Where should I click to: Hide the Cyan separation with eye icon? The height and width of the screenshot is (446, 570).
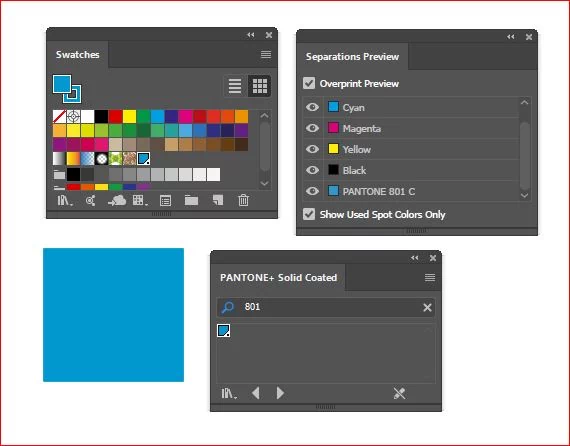312,107
